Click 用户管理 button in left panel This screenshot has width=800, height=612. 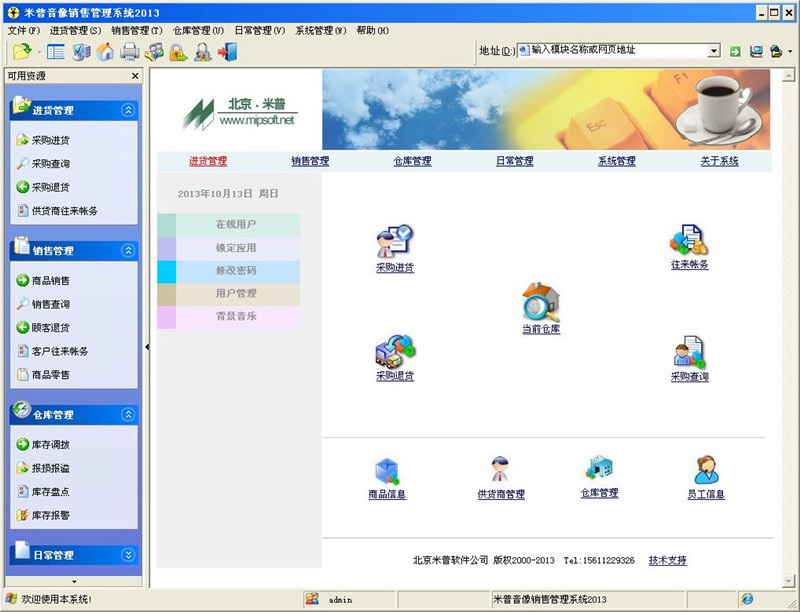click(x=229, y=294)
